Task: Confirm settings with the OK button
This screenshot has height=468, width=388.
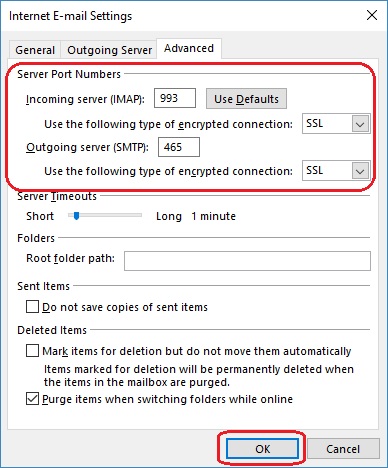Action: coord(262,449)
